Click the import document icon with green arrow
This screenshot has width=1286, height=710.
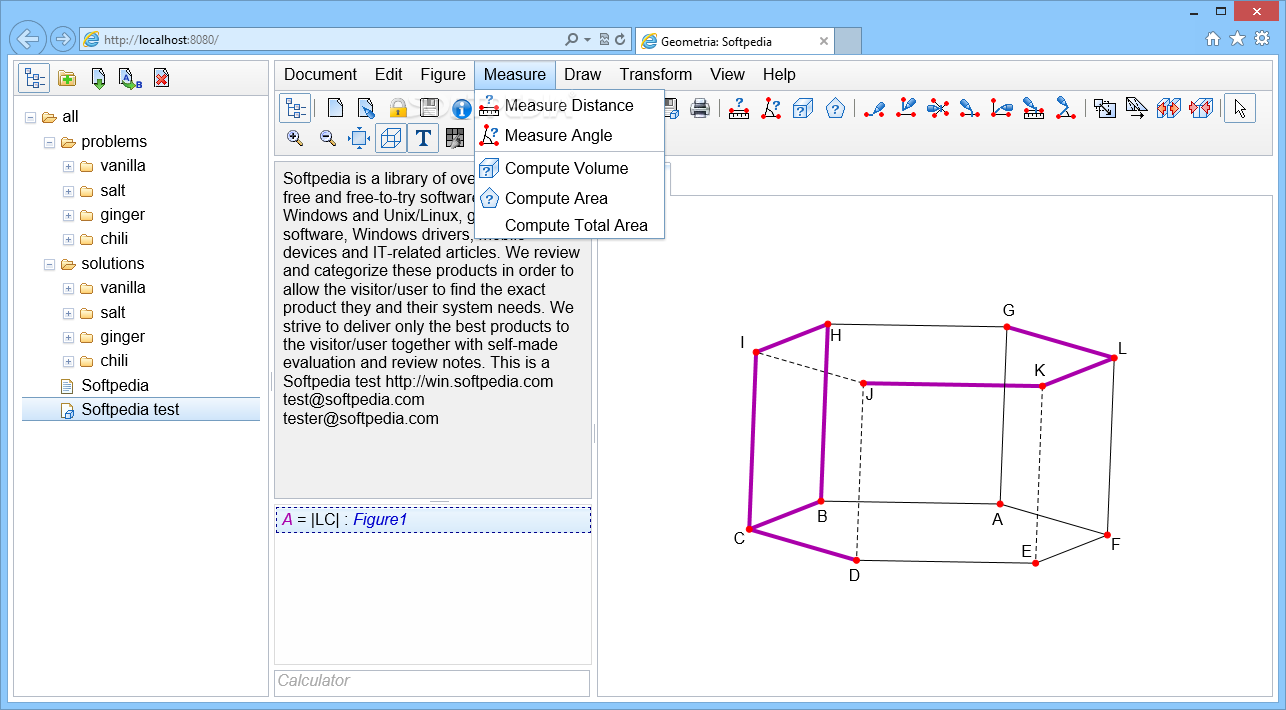pyautogui.click(x=98, y=78)
